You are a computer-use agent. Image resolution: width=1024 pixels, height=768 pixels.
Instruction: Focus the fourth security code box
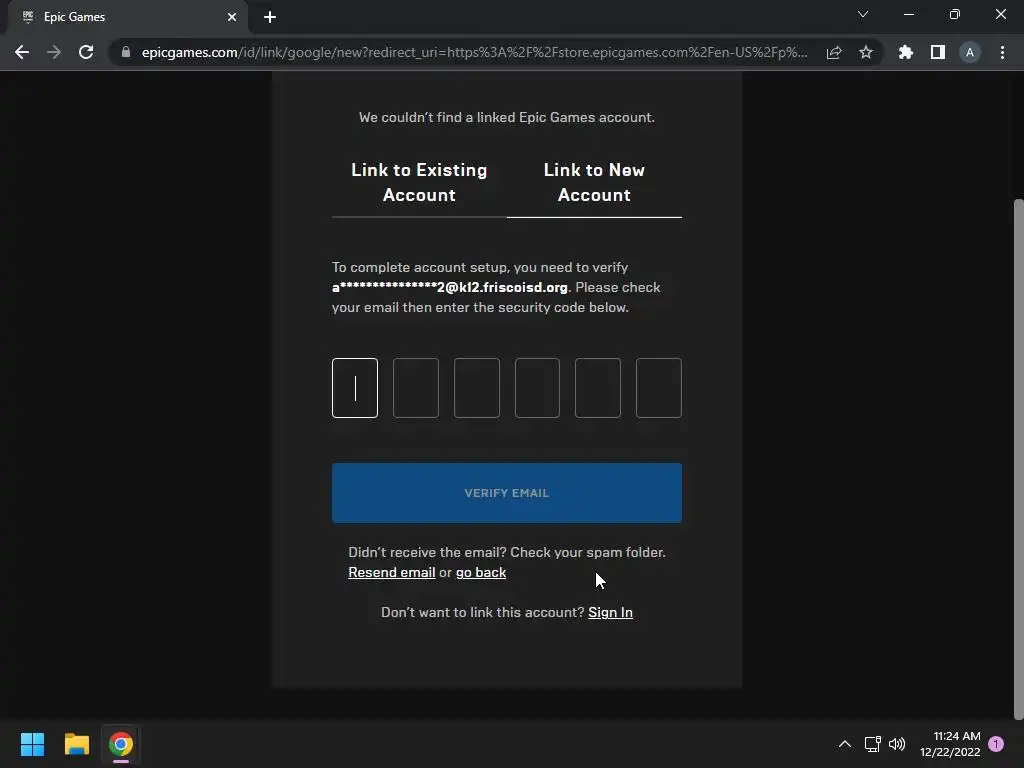(537, 388)
